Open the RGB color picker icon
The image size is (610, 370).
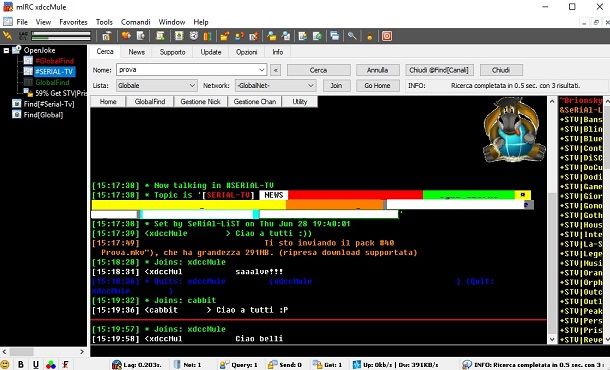[x=51, y=365]
